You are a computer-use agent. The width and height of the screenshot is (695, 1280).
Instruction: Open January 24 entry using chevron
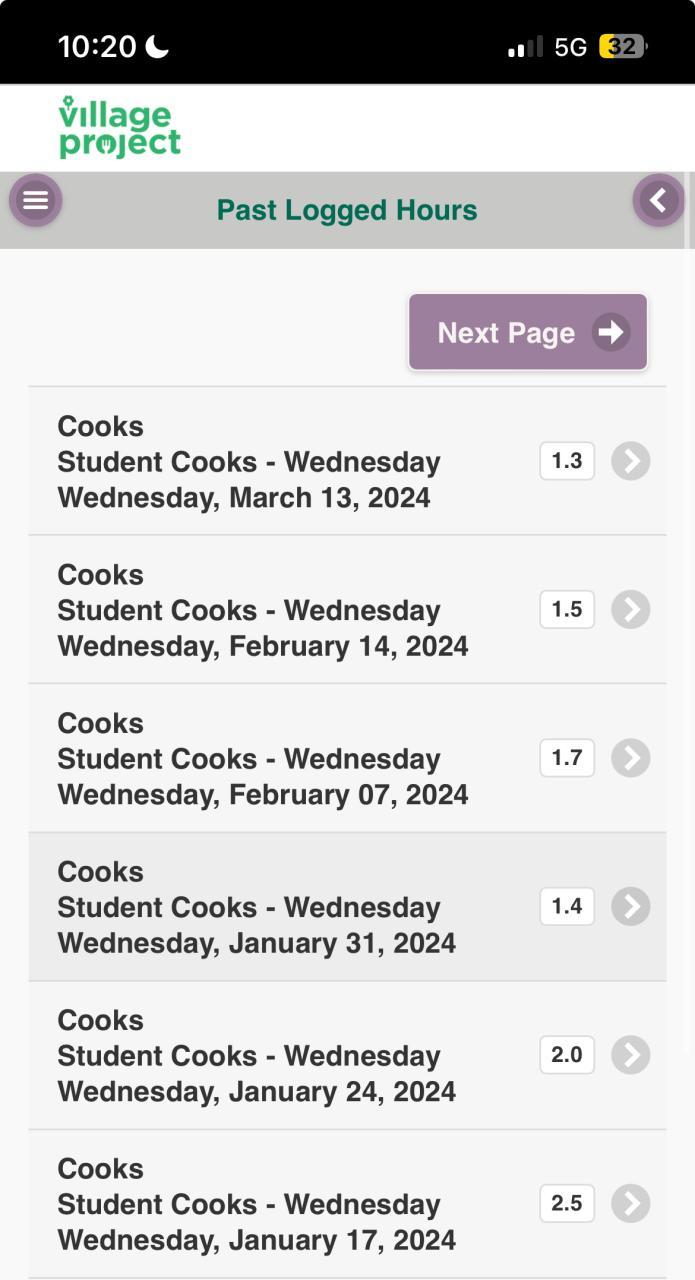pos(630,1055)
